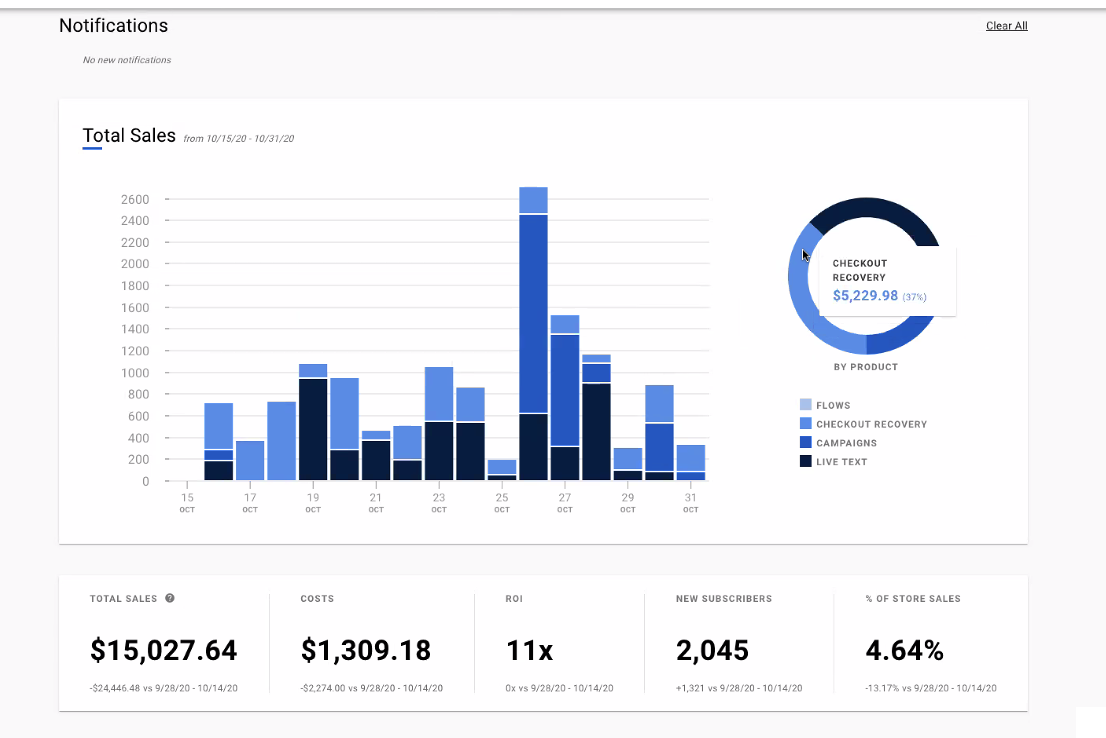Click the 4.64% of store sales value
1106x738 pixels.
tap(904, 651)
